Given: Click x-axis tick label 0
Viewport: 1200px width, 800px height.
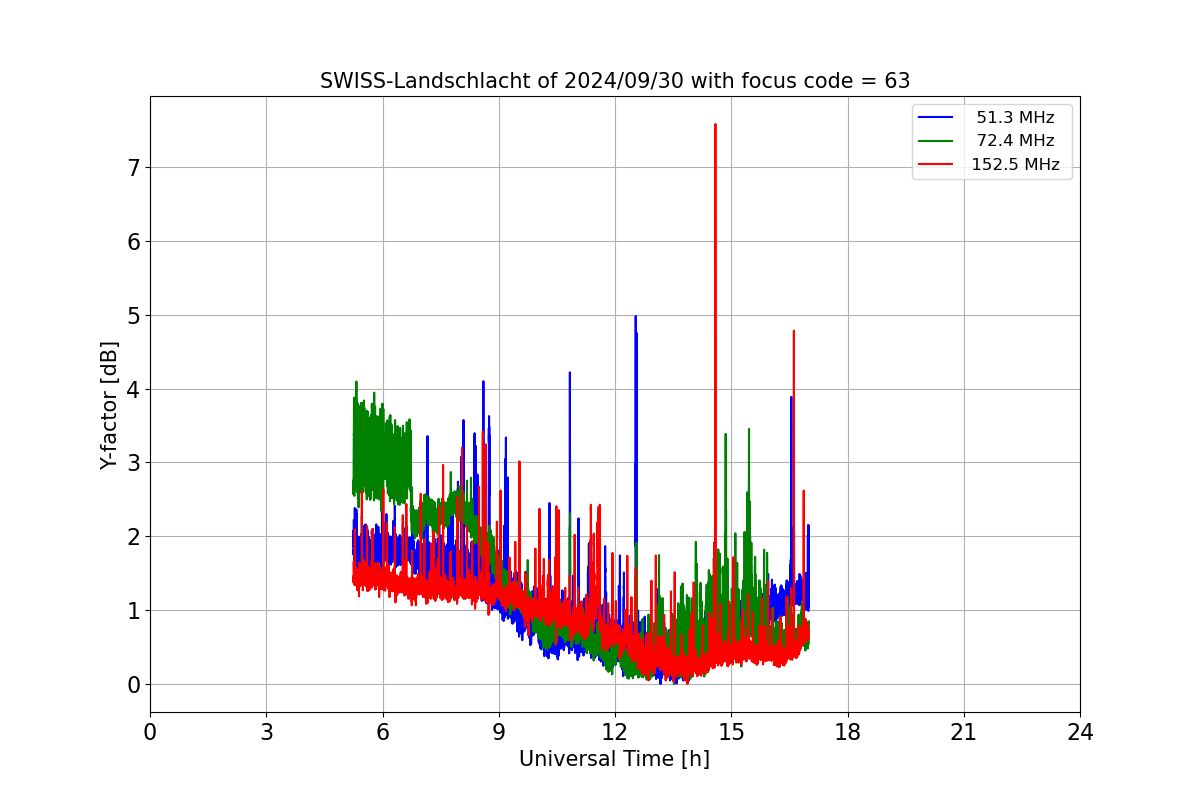Looking at the screenshot, I should pyautogui.click(x=150, y=732).
